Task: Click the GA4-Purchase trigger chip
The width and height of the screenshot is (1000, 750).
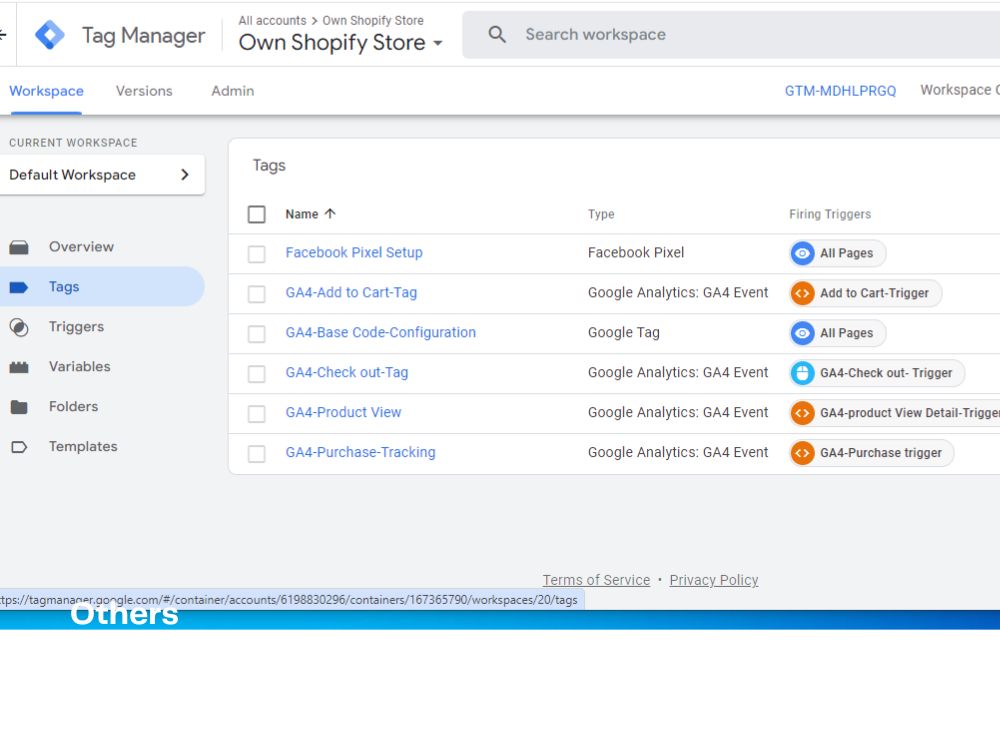Action: tap(872, 453)
